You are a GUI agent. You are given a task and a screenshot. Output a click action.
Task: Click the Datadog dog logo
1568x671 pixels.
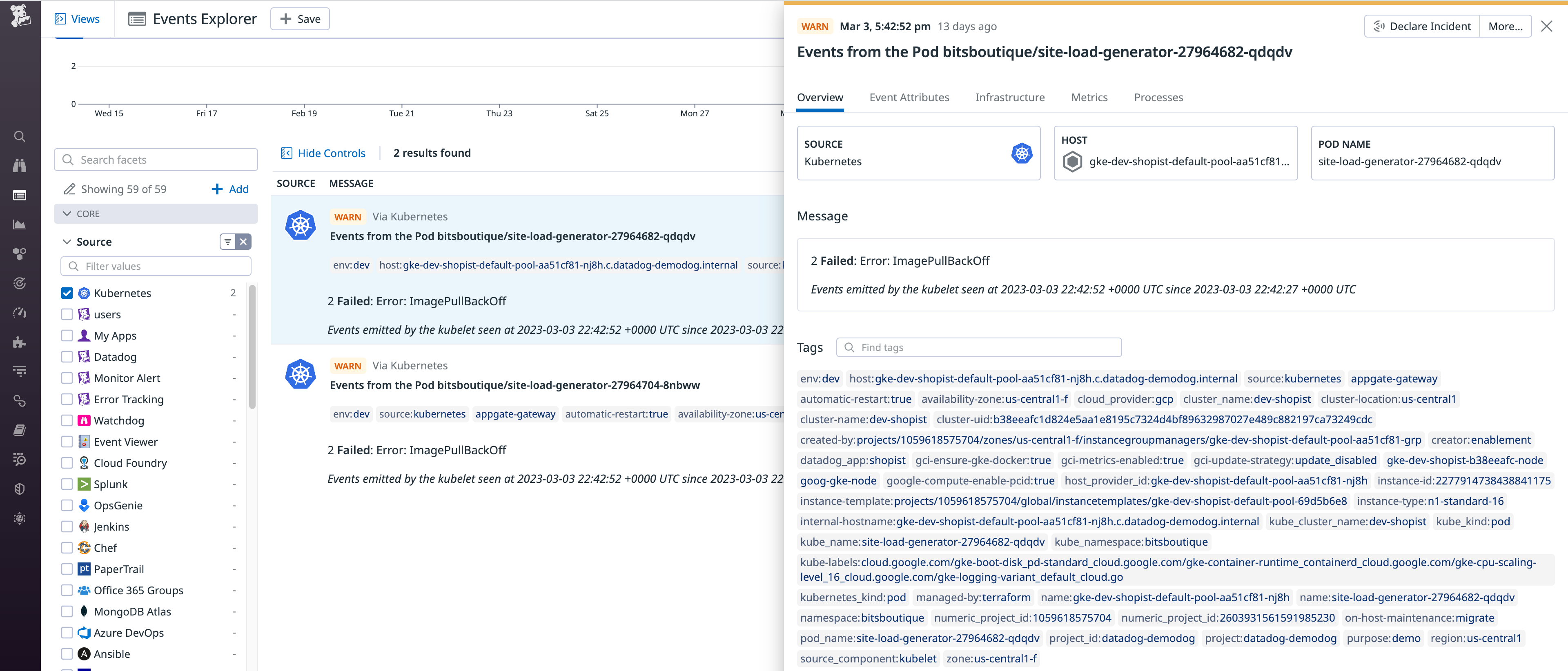[x=20, y=16]
